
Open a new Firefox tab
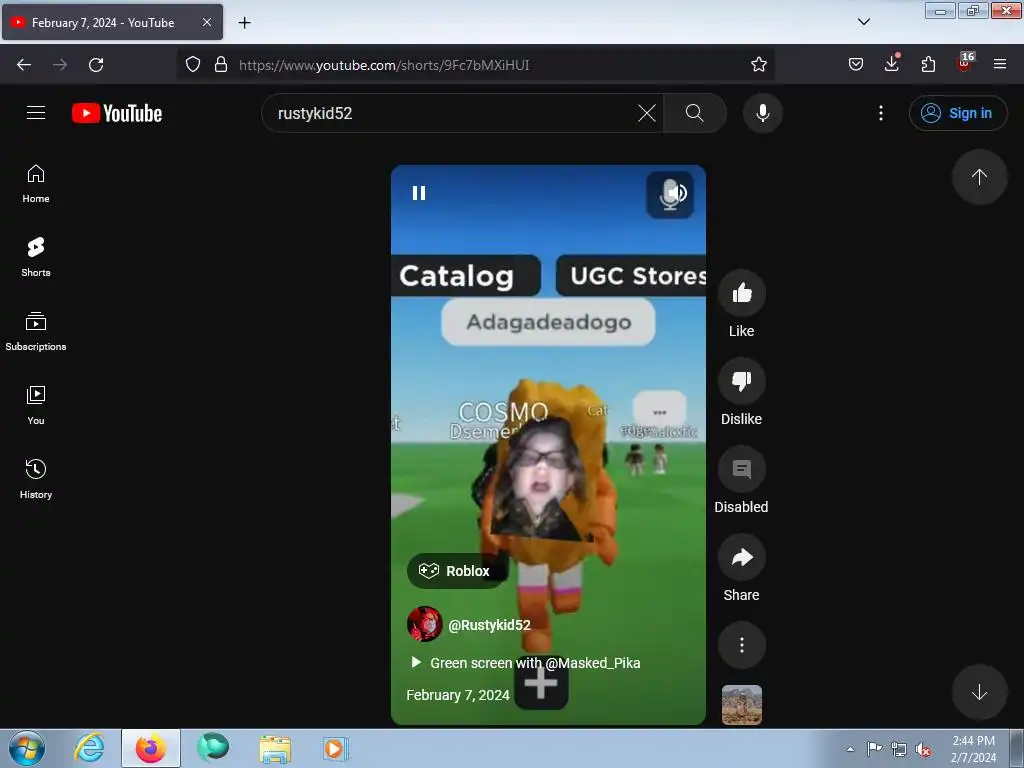[244, 22]
